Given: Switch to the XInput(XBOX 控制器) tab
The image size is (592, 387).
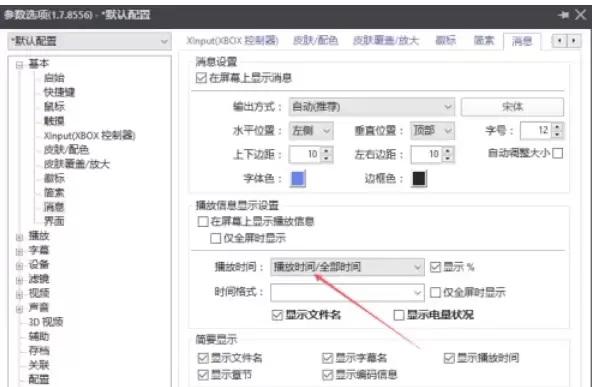Looking at the screenshot, I should tap(233, 40).
